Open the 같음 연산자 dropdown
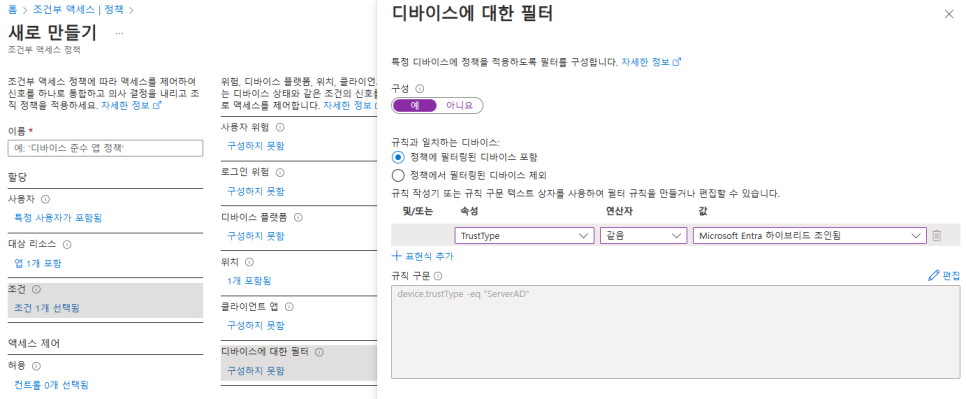Screen dimensions: 966x399 pos(643,236)
